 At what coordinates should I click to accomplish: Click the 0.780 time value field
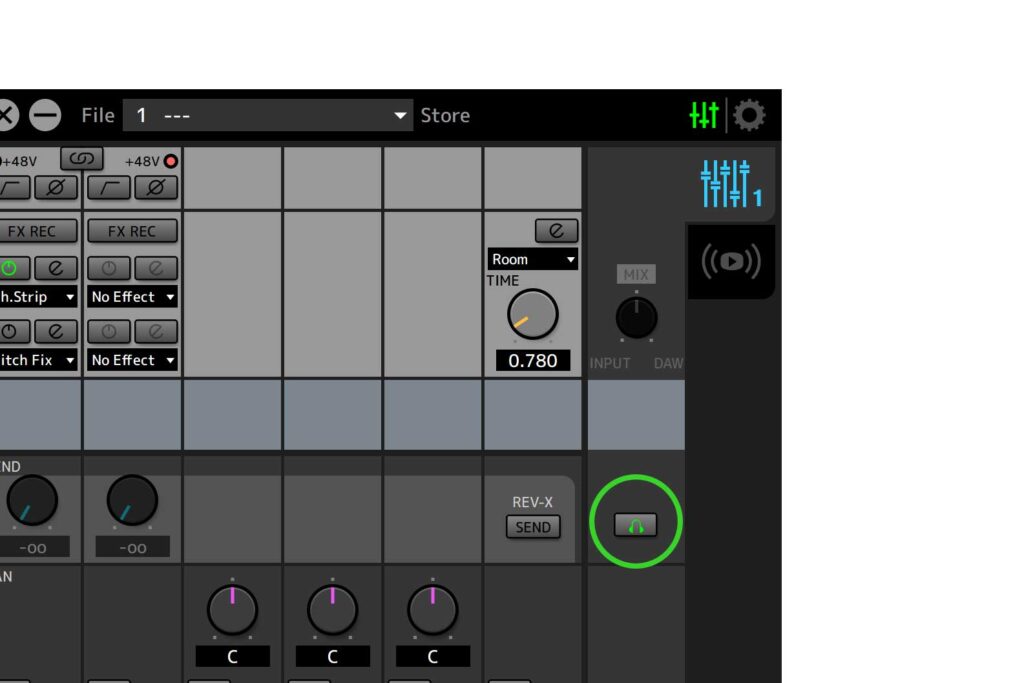(x=532, y=361)
